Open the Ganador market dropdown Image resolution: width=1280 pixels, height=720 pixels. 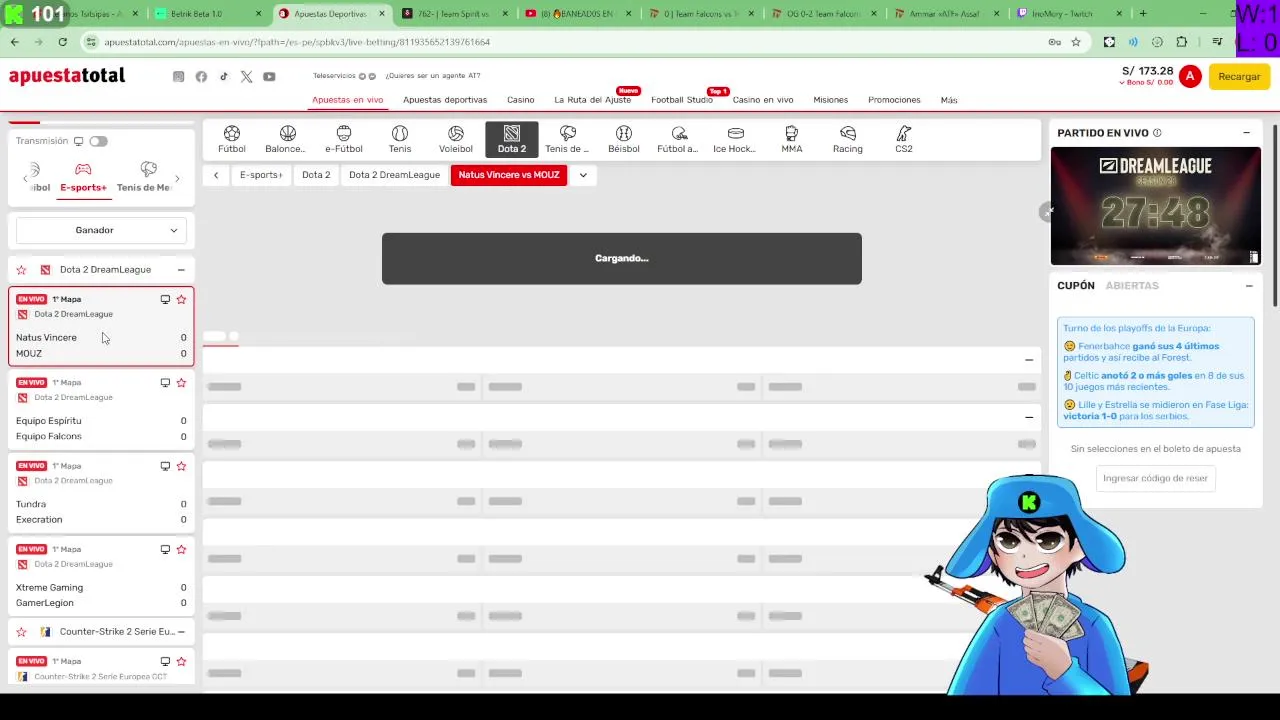(x=101, y=230)
